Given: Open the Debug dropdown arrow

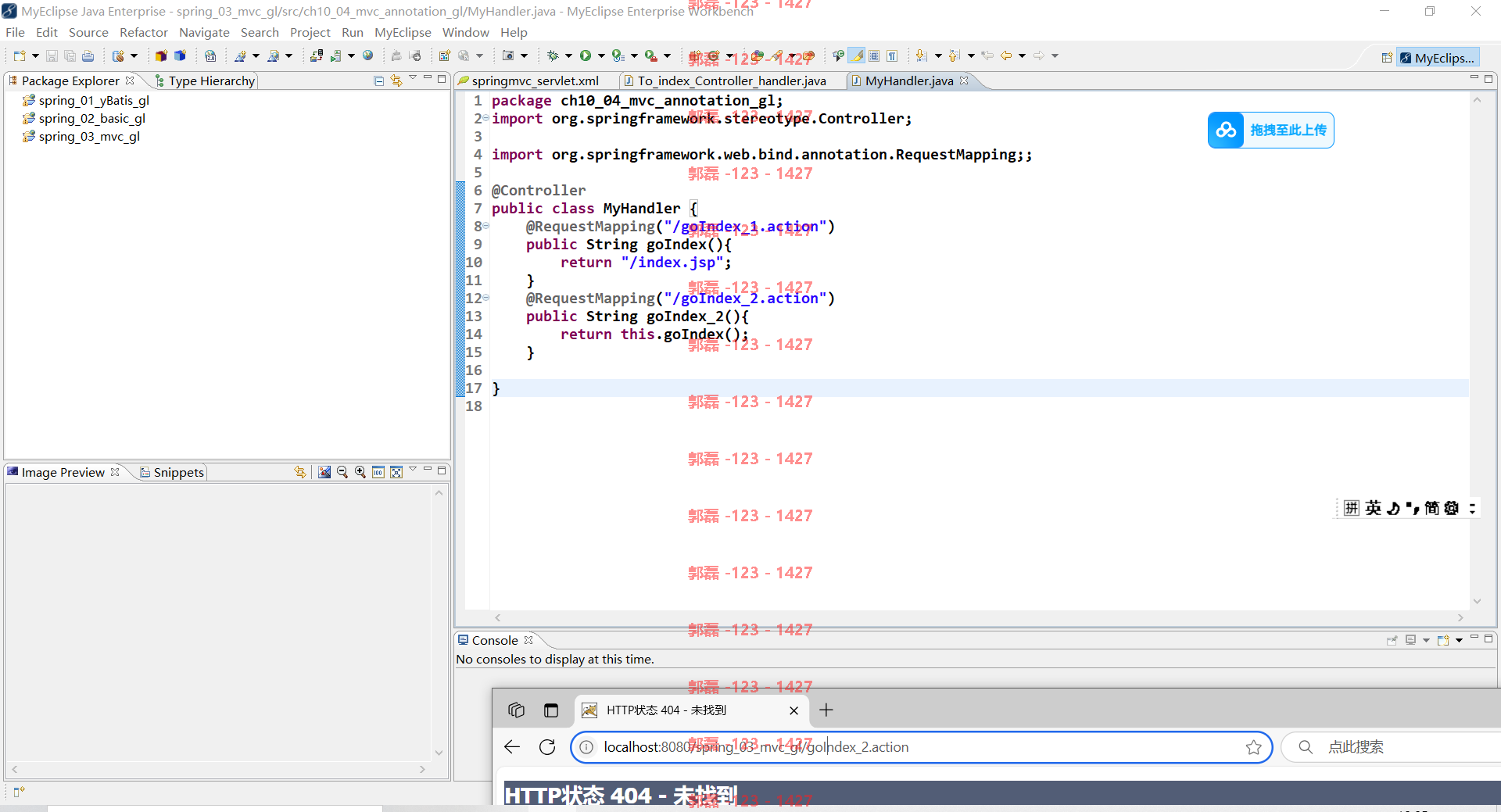Looking at the screenshot, I should (x=568, y=55).
